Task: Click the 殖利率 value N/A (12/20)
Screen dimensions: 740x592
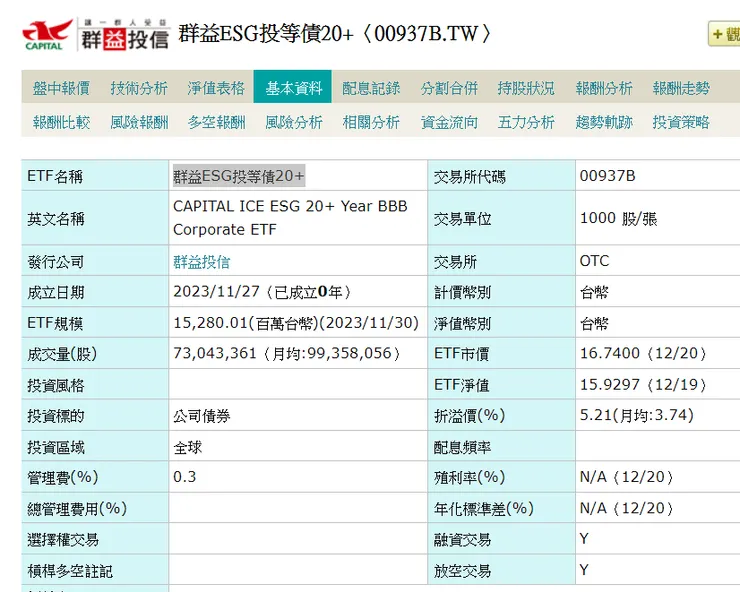Action: [x=626, y=477]
